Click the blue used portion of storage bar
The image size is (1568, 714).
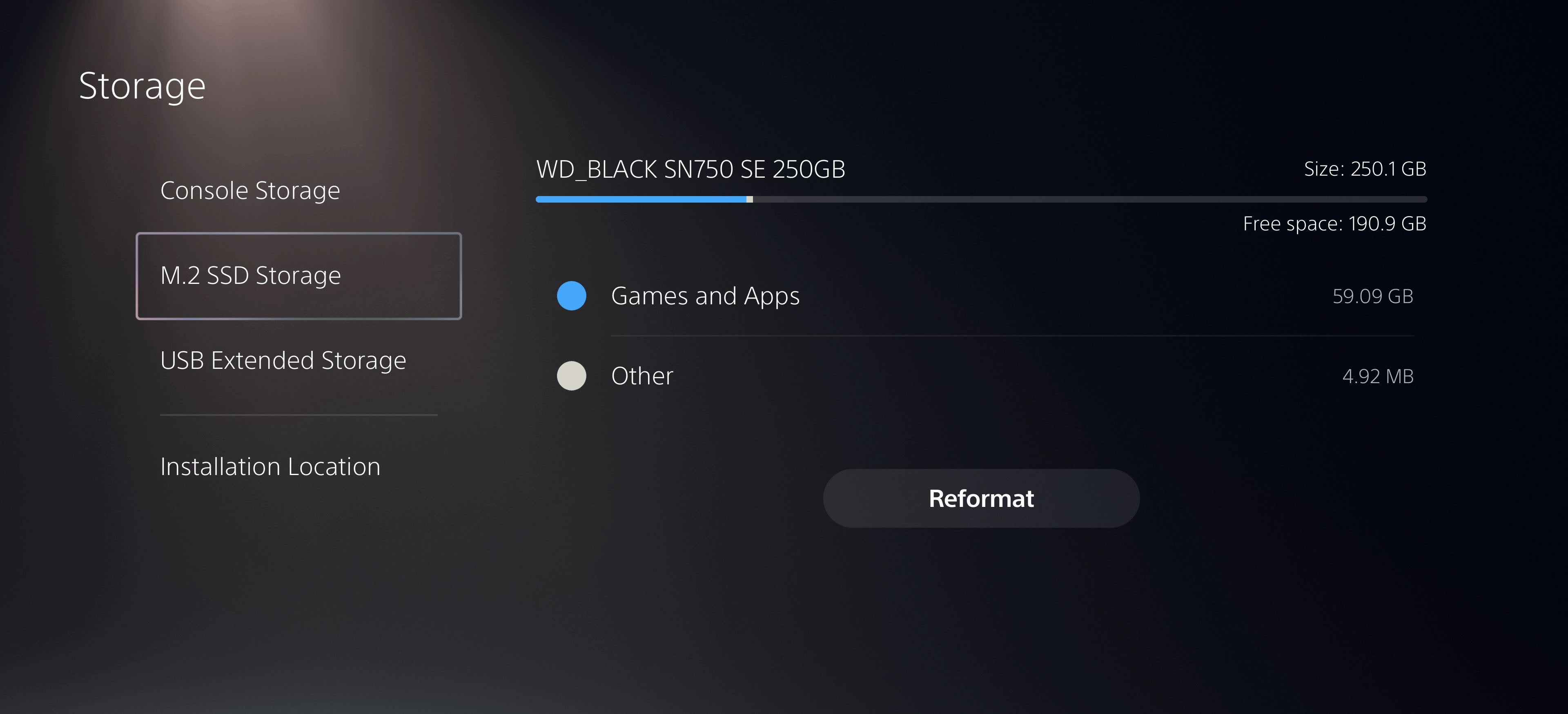click(641, 199)
